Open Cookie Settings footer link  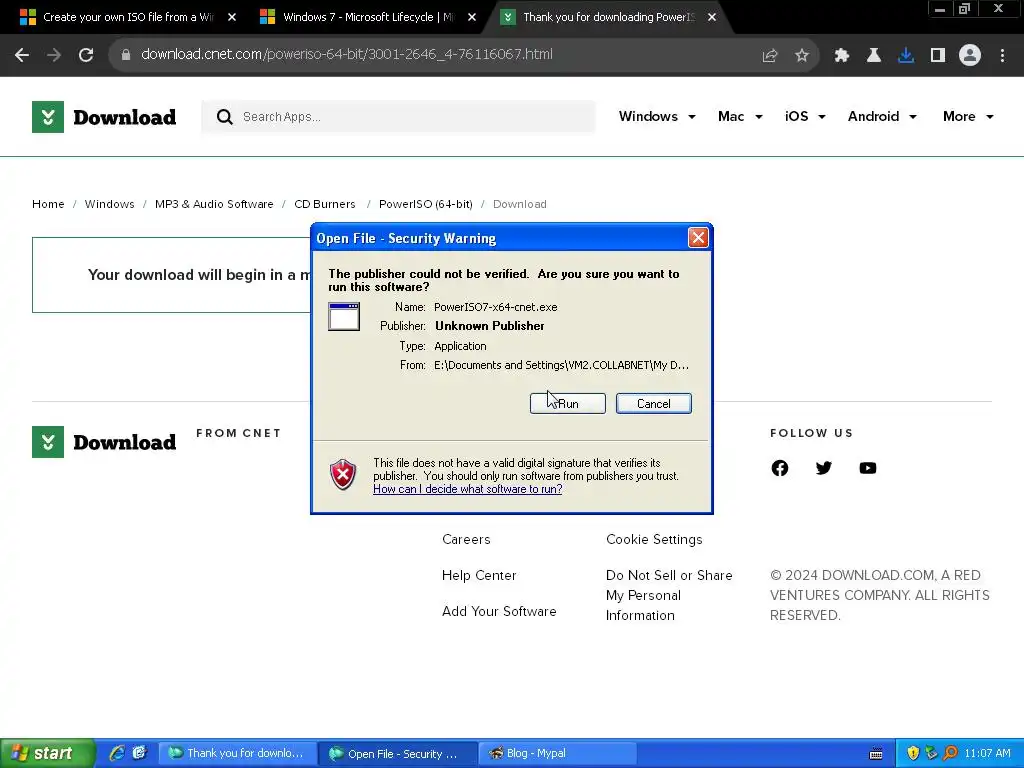tap(654, 539)
